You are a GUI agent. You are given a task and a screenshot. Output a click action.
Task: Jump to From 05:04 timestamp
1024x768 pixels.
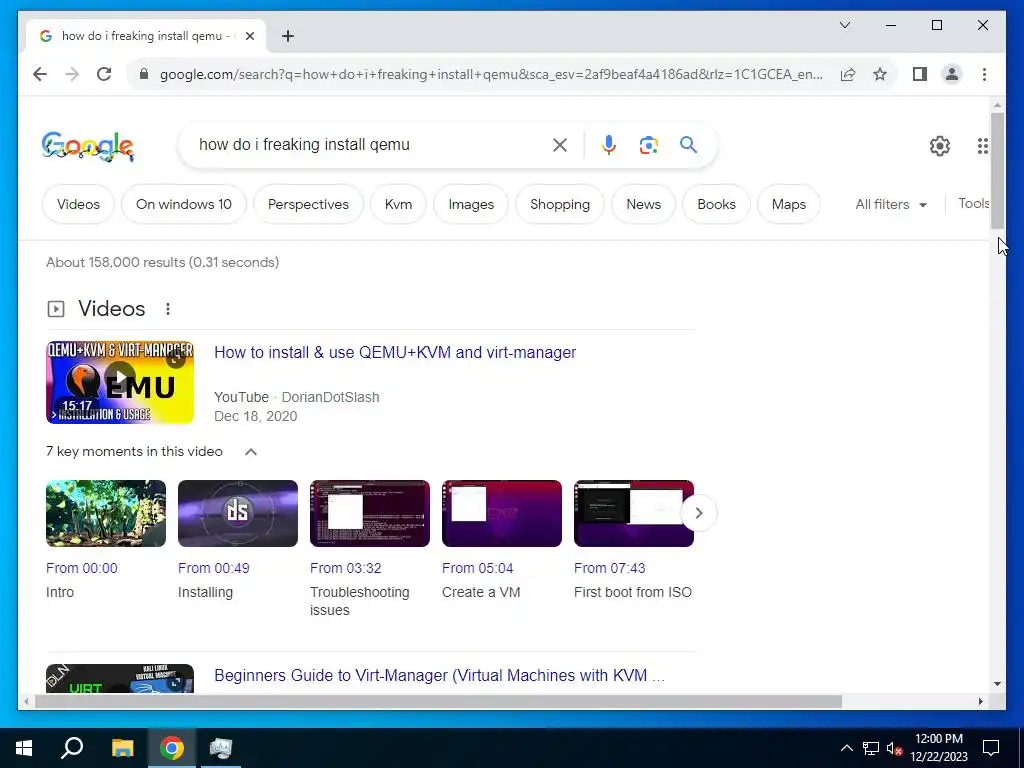pyautogui.click(x=477, y=568)
